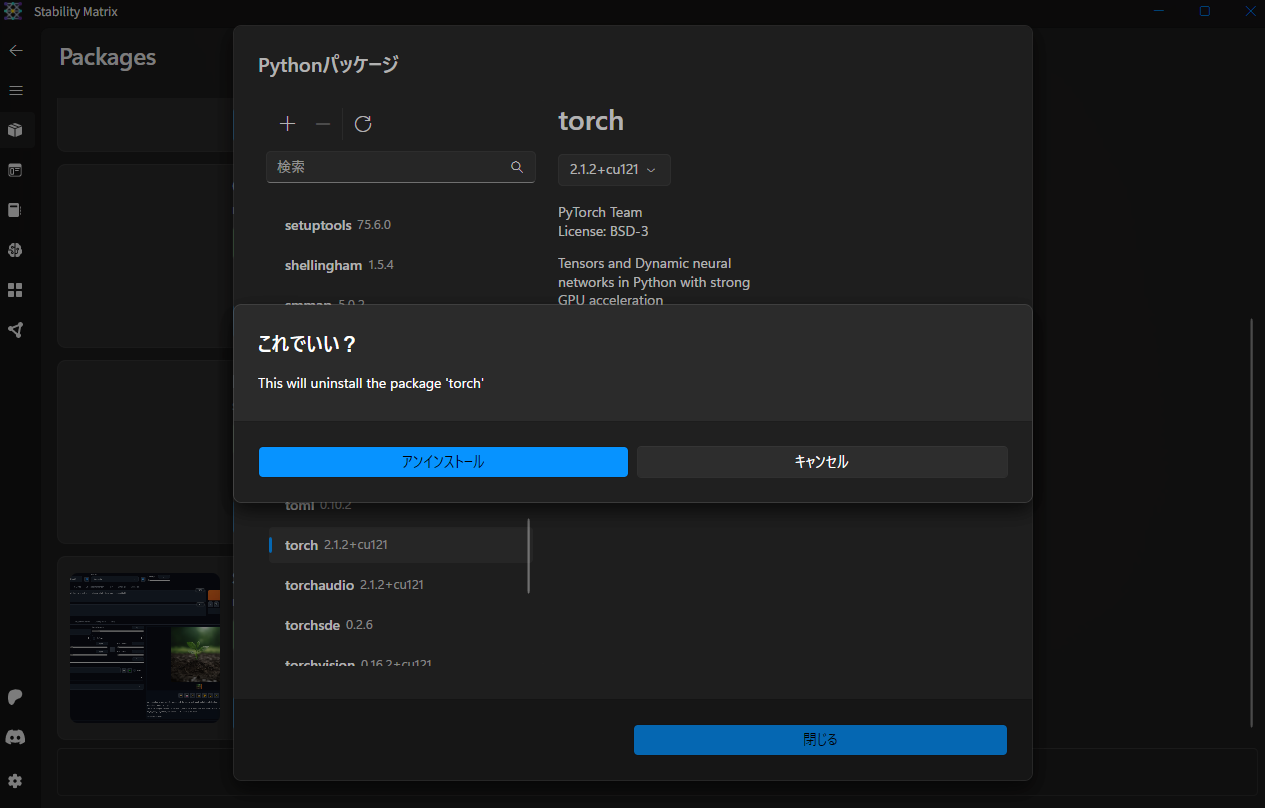Screen dimensions: 1265x808
Task: Open the Checkpoints manager icon
Action: [x=16, y=210]
